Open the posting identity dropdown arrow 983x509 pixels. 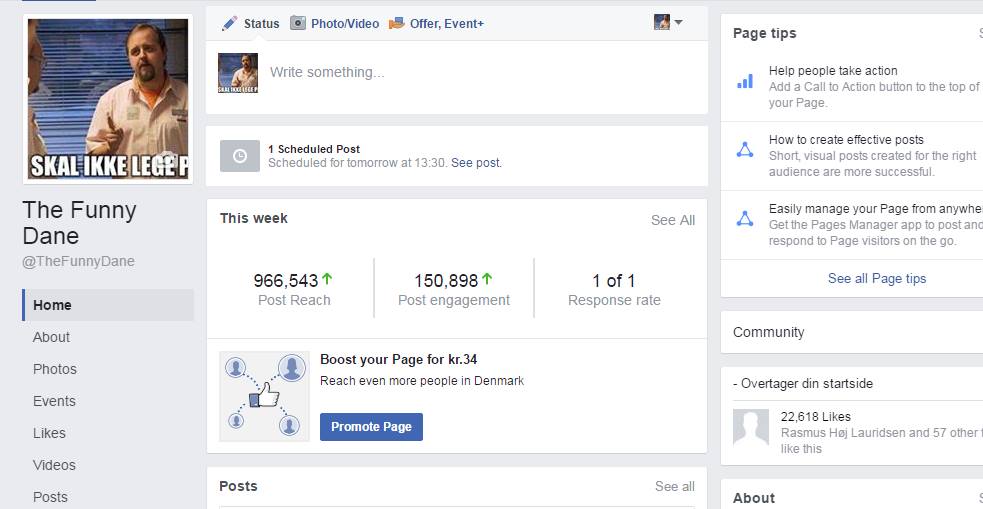click(678, 22)
